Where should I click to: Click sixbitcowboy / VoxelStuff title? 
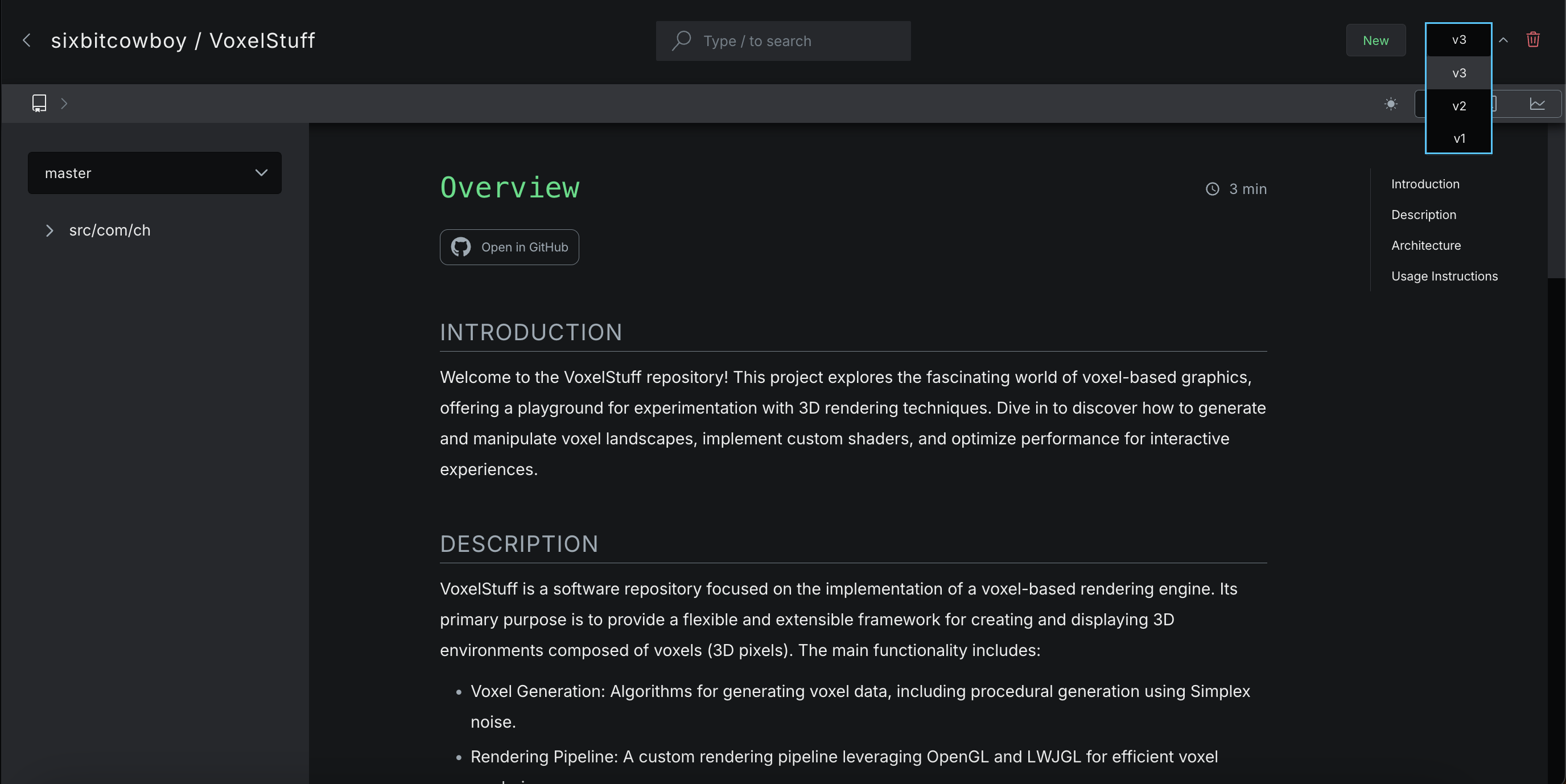(183, 41)
